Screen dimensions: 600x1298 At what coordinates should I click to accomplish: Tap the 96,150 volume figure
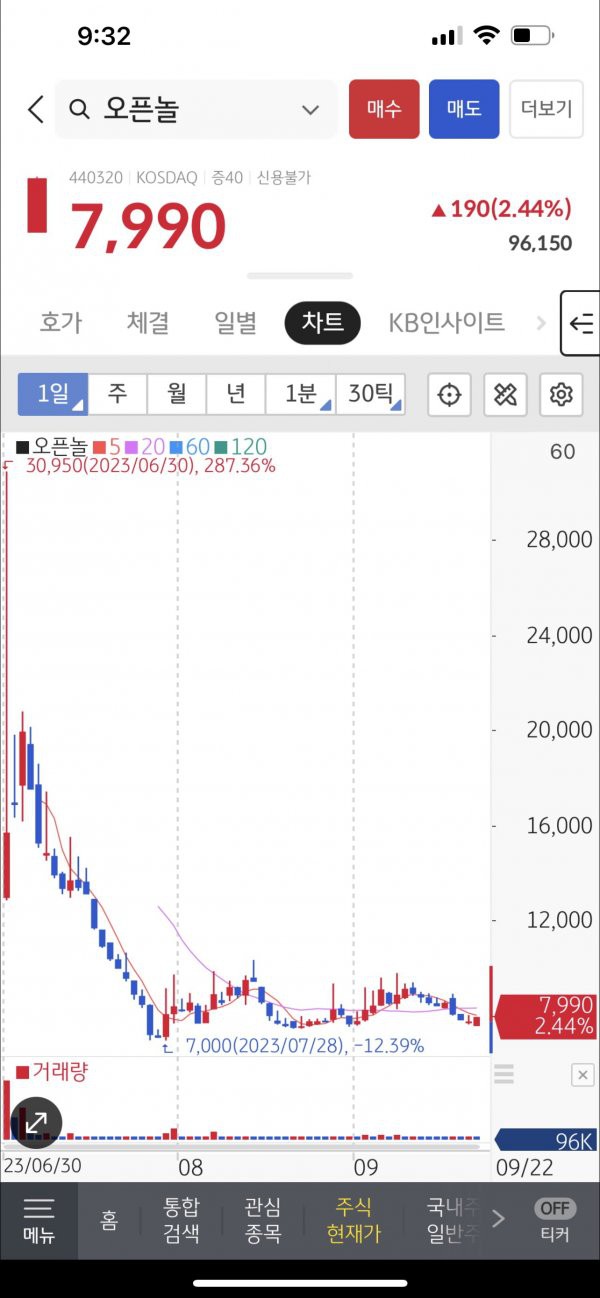540,243
